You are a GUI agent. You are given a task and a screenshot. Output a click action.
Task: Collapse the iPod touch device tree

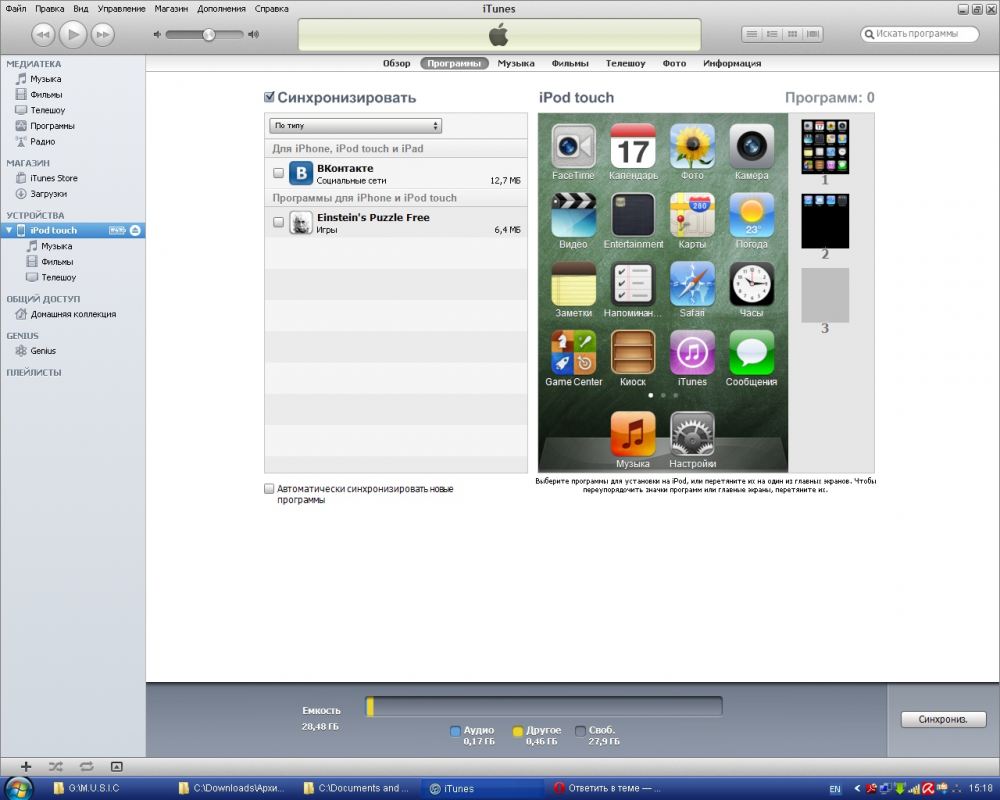[x=9, y=230]
